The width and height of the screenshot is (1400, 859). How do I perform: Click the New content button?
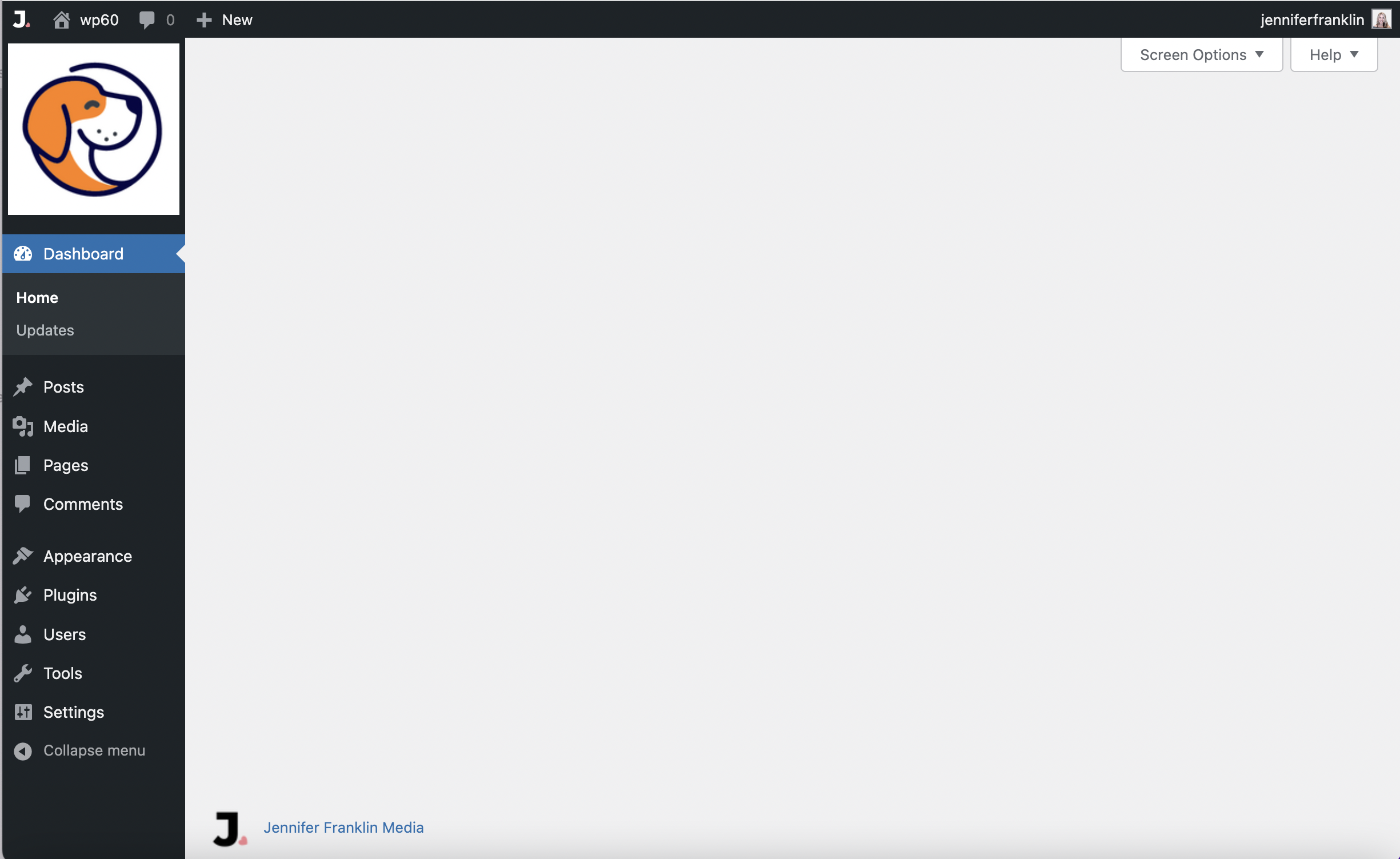tap(224, 18)
